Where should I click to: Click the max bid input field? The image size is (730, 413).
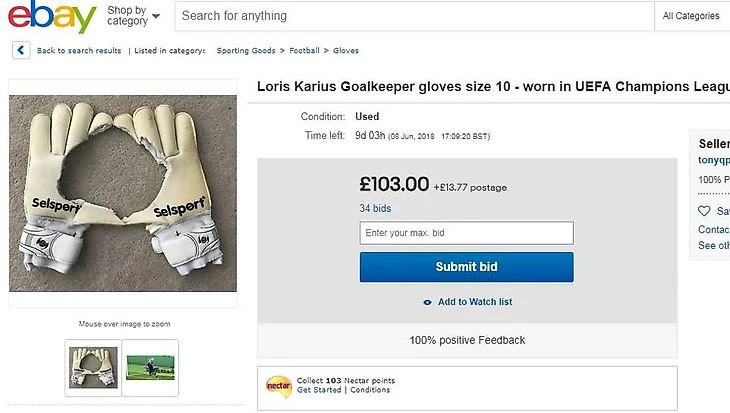(466, 233)
